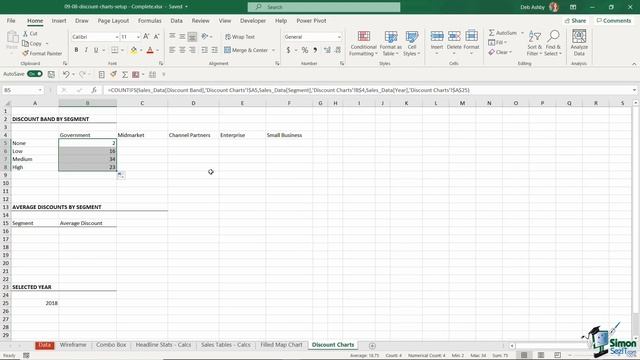Image resolution: width=640 pixels, height=360 pixels.
Task: Open the Clear dropdown
Action: [500, 52]
